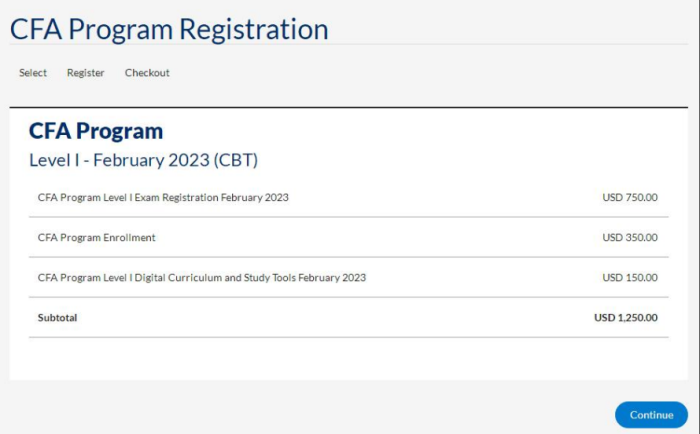Click the USD 1,250.00 subtotal amount
This screenshot has height=434, width=700.
point(626,317)
